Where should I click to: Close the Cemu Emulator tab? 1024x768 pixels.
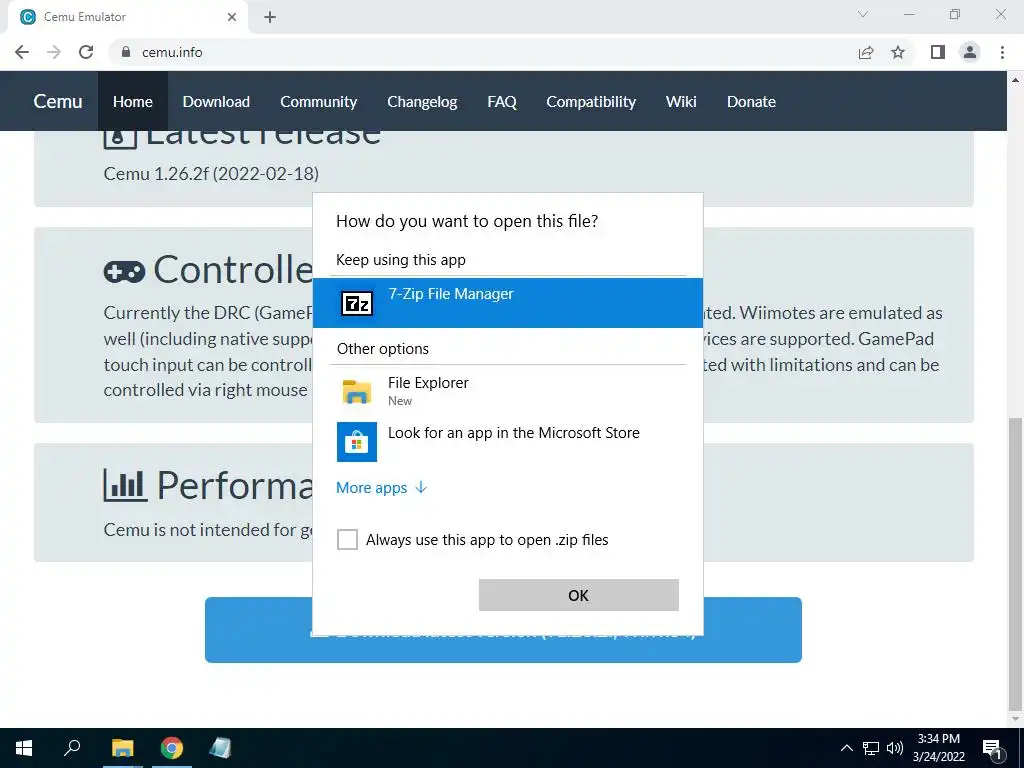(232, 17)
